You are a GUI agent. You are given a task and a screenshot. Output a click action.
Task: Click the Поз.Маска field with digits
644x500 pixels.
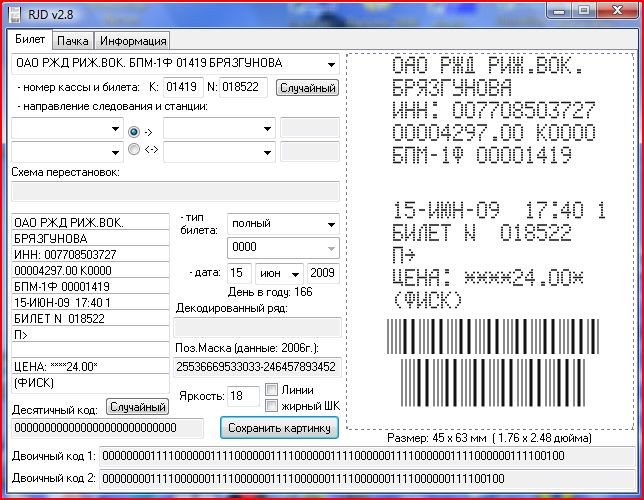click(x=257, y=367)
